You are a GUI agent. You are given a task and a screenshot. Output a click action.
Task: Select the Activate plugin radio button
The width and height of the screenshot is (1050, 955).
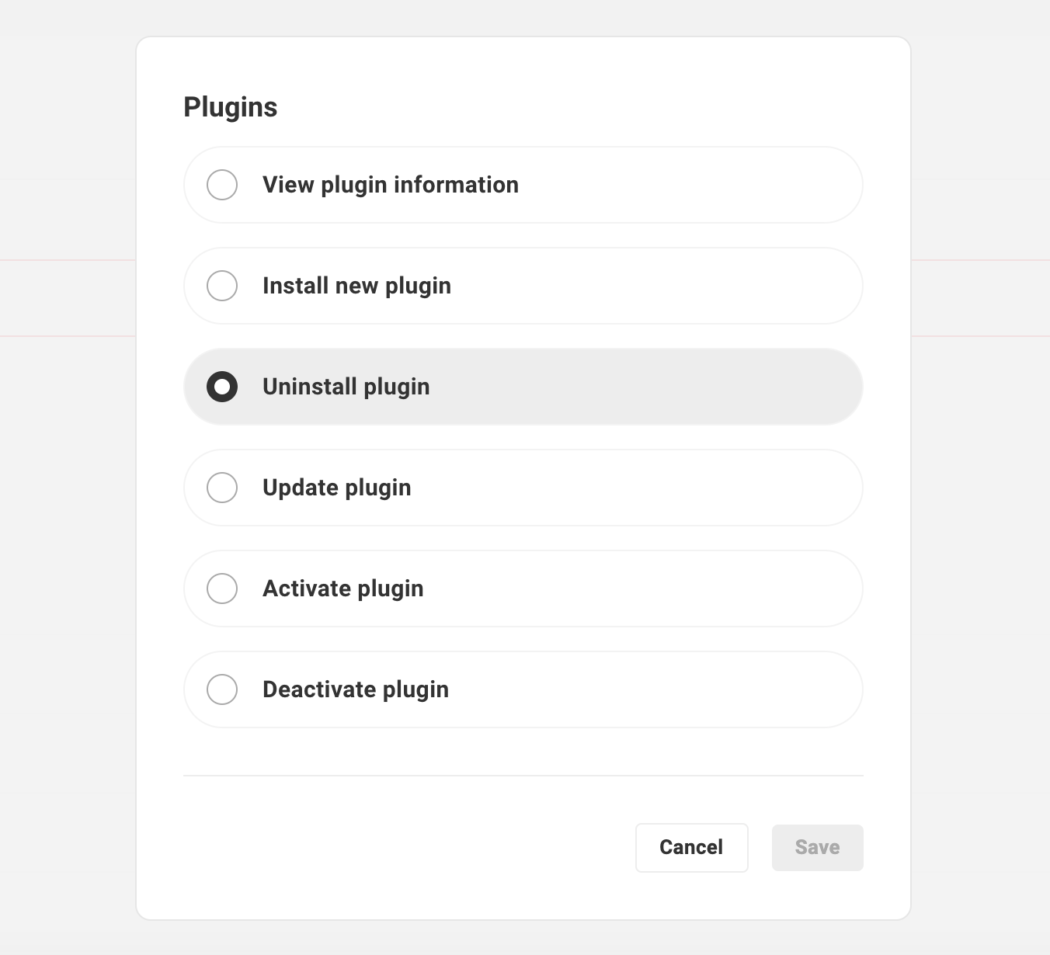coord(222,588)
